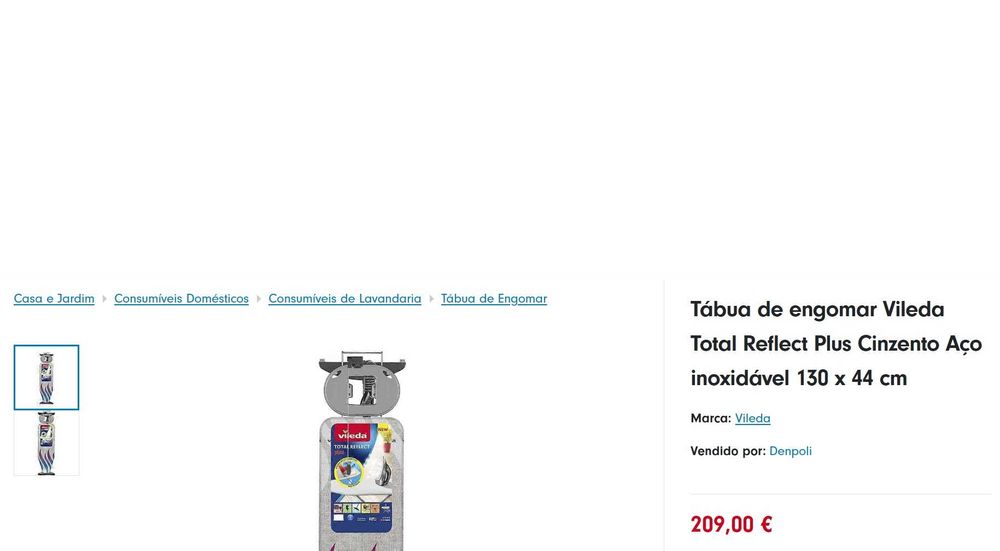Select the first highlighted product thumbnail
The height and width of the screenshot is (551, 1000).
[47, 378]
